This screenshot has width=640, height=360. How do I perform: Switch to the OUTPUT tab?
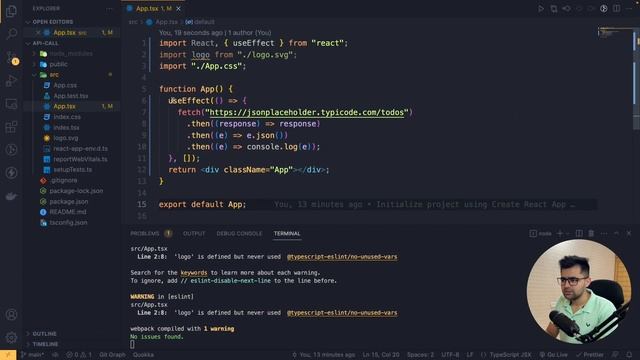[194, 233]
